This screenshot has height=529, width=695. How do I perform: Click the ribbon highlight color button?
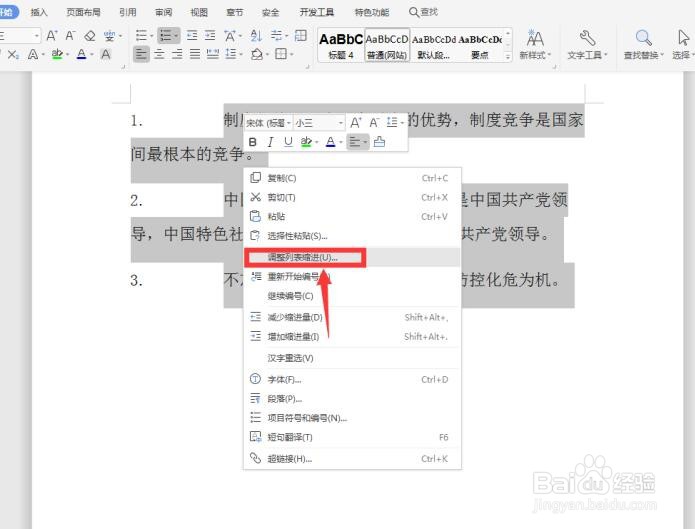(x=57, y=55)
